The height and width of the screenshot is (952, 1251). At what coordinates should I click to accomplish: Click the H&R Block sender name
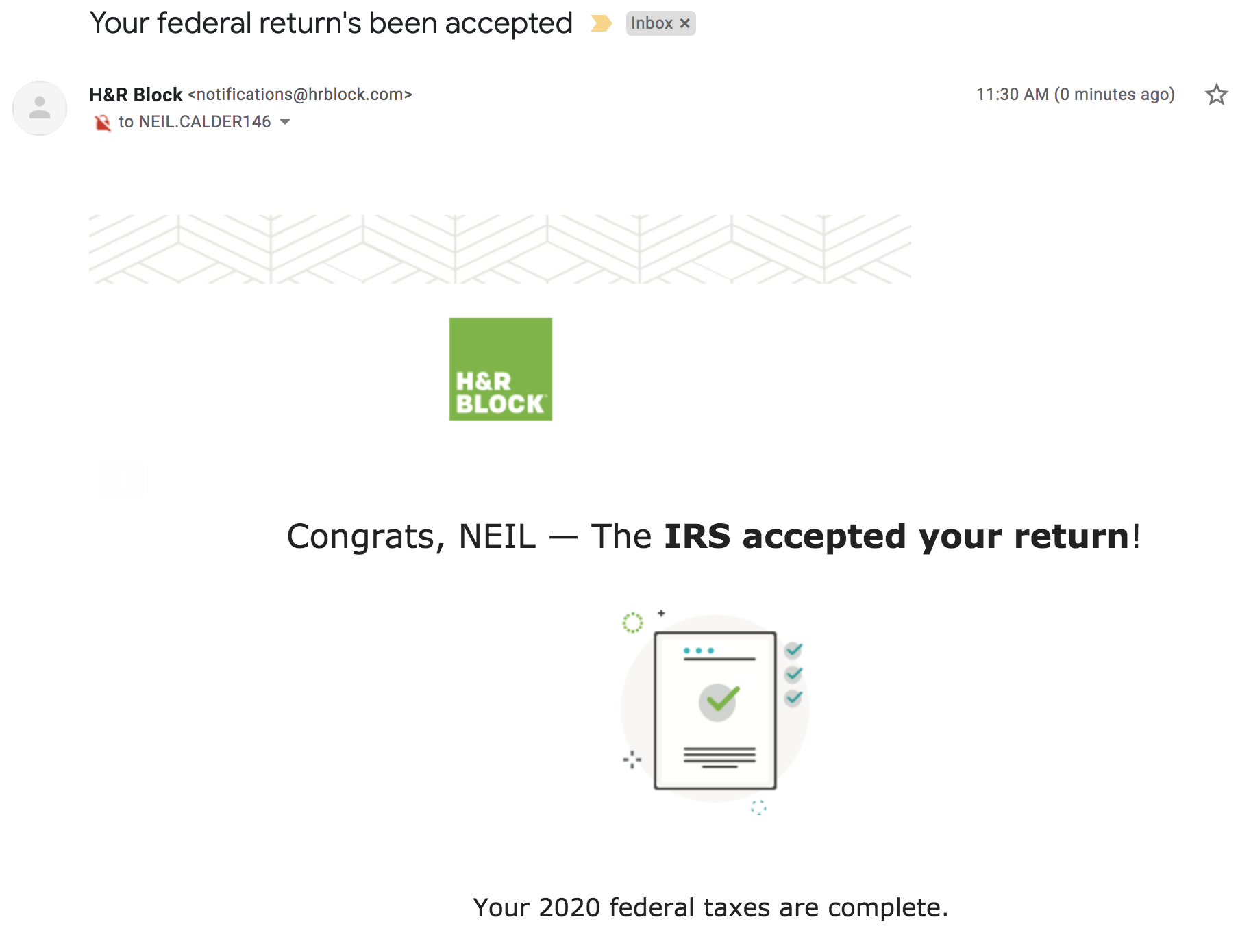136,95
